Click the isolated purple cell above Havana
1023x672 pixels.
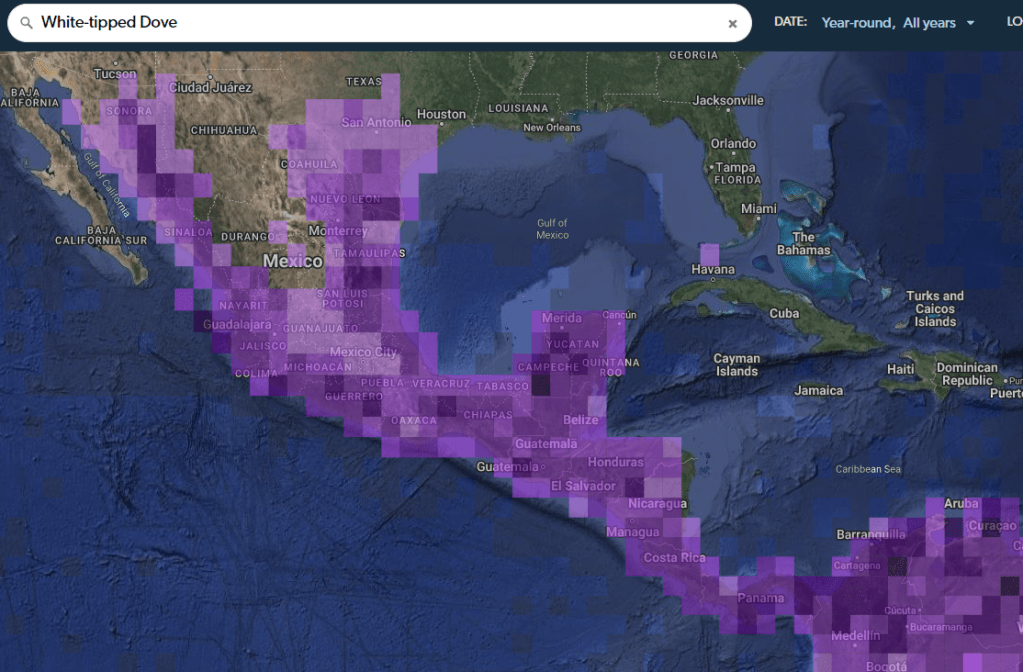[709, 253]
